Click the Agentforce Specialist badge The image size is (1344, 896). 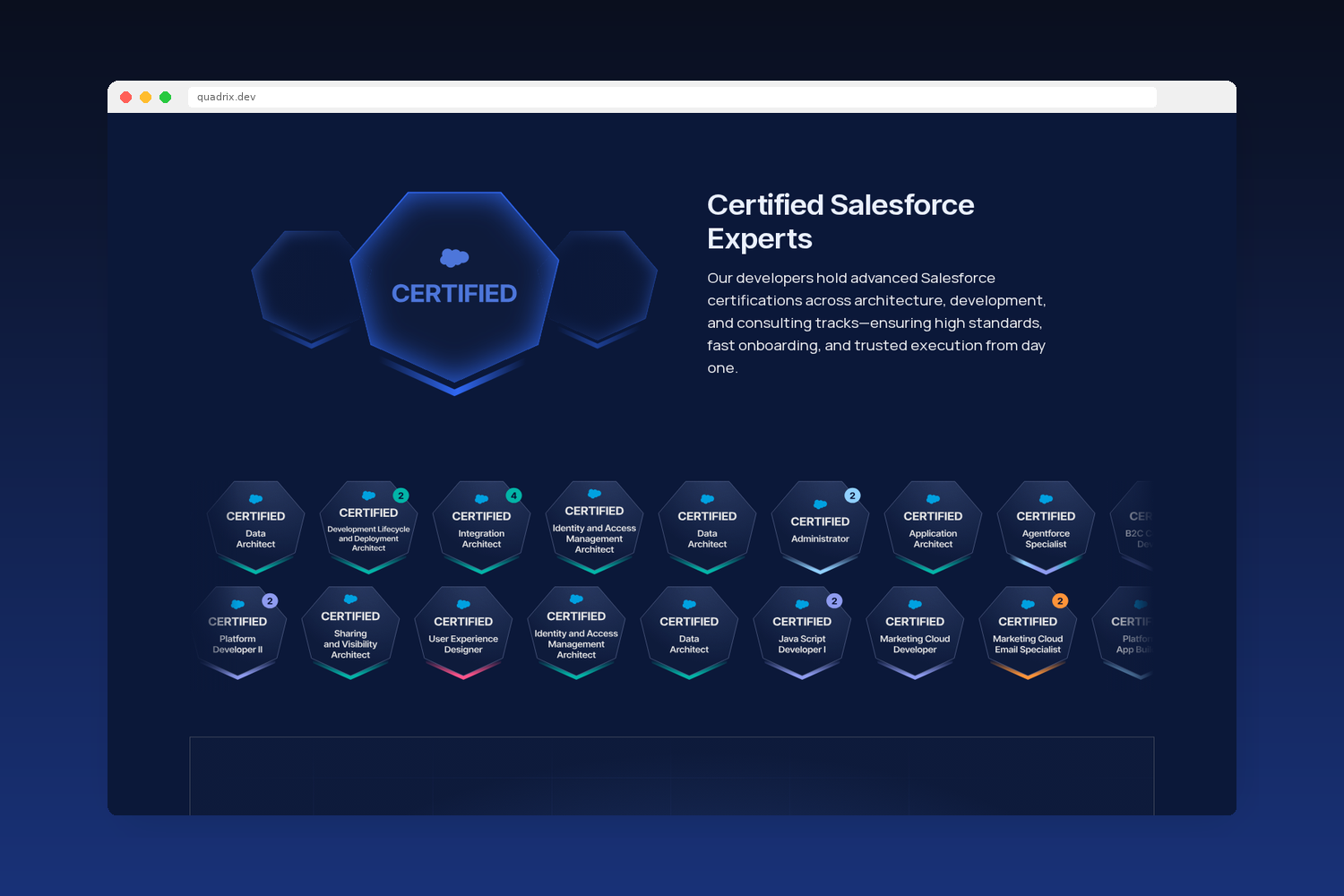click(x=1046, y=528)
